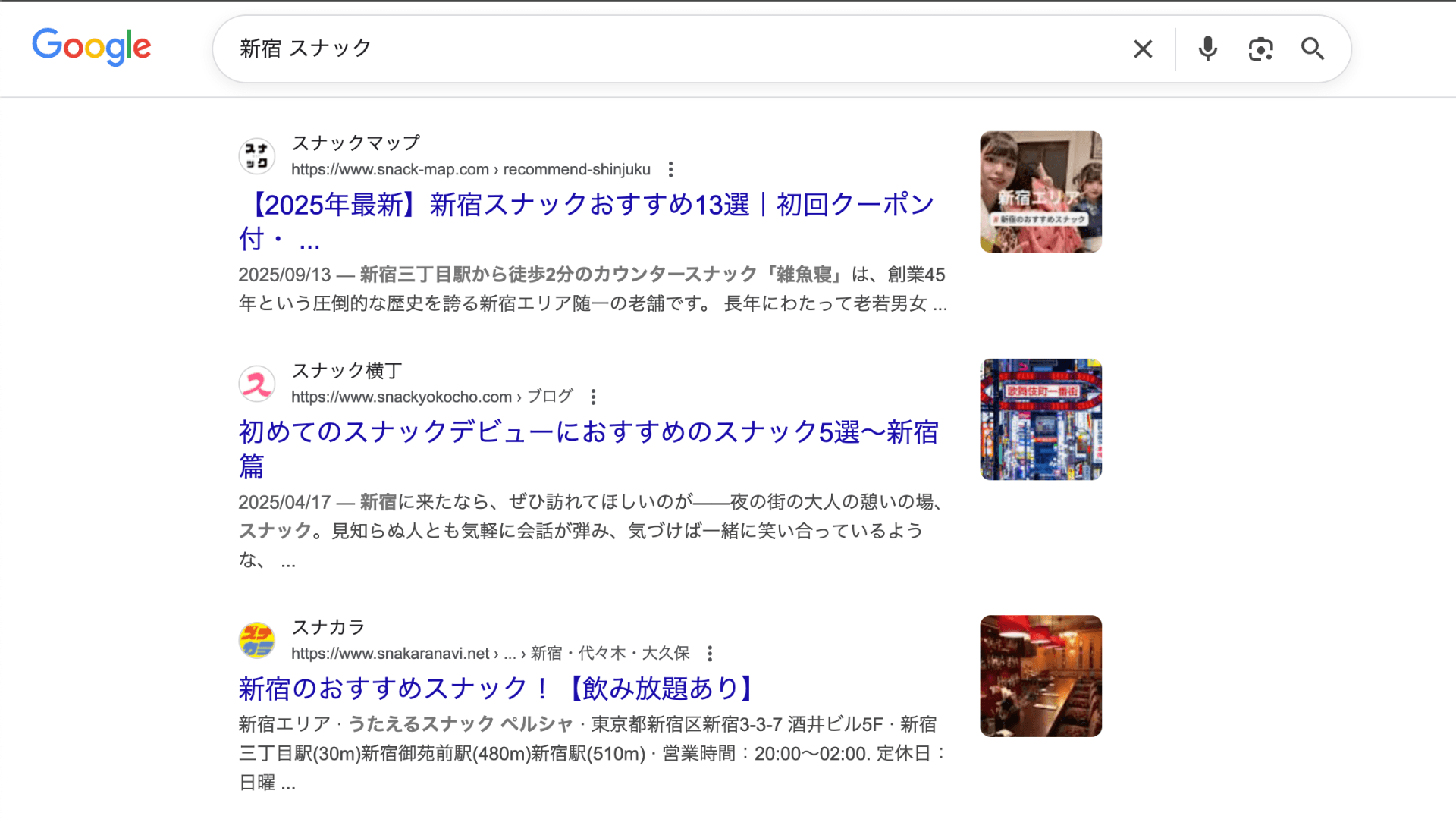Screen dimensions: 1456x819
Task: Click the 新宿エリア thumbnail image
Action: click(x=1040, y=192)
